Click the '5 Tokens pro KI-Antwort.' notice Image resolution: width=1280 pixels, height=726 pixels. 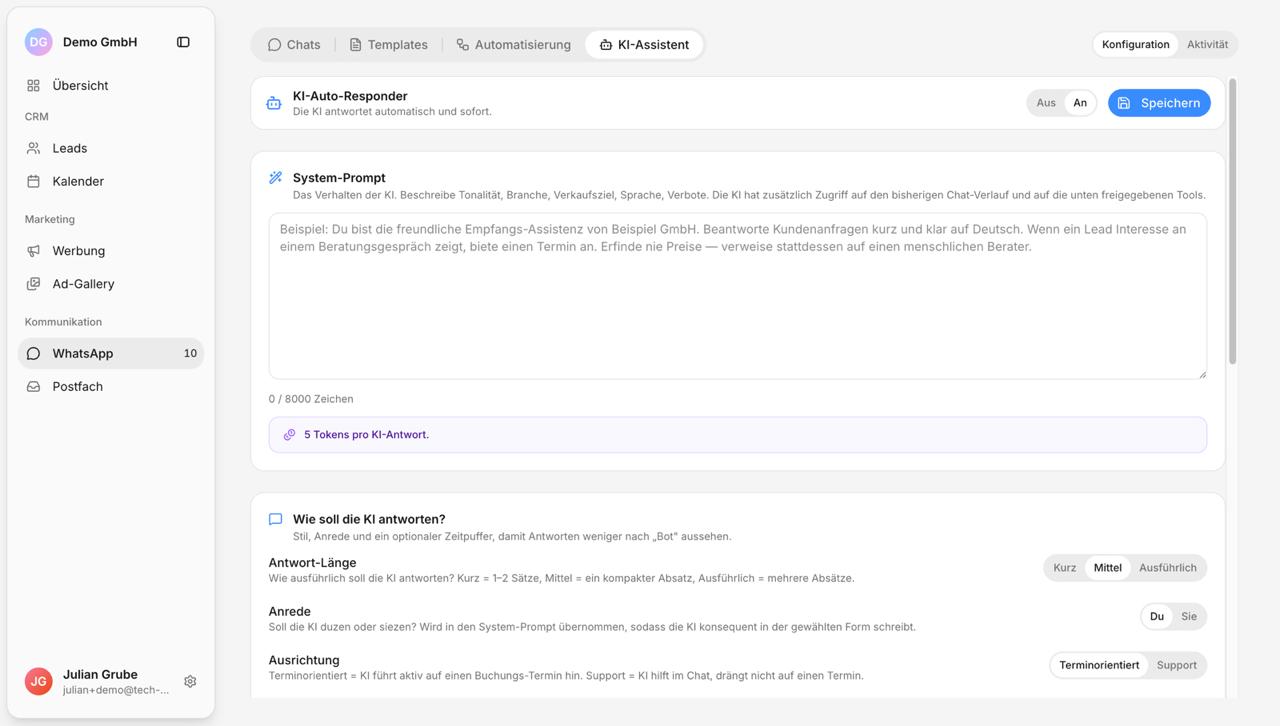(x=738, y=435)
